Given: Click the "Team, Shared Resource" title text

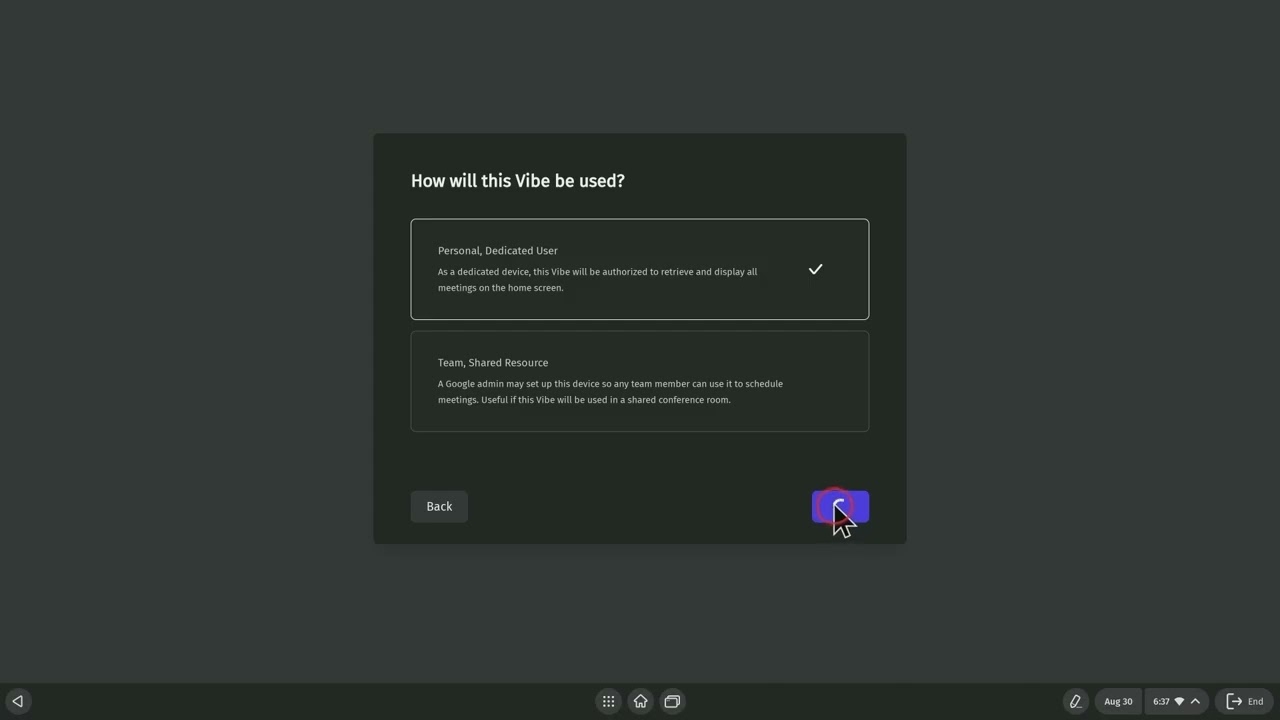Looking at the screenshot, I should 493,363.
